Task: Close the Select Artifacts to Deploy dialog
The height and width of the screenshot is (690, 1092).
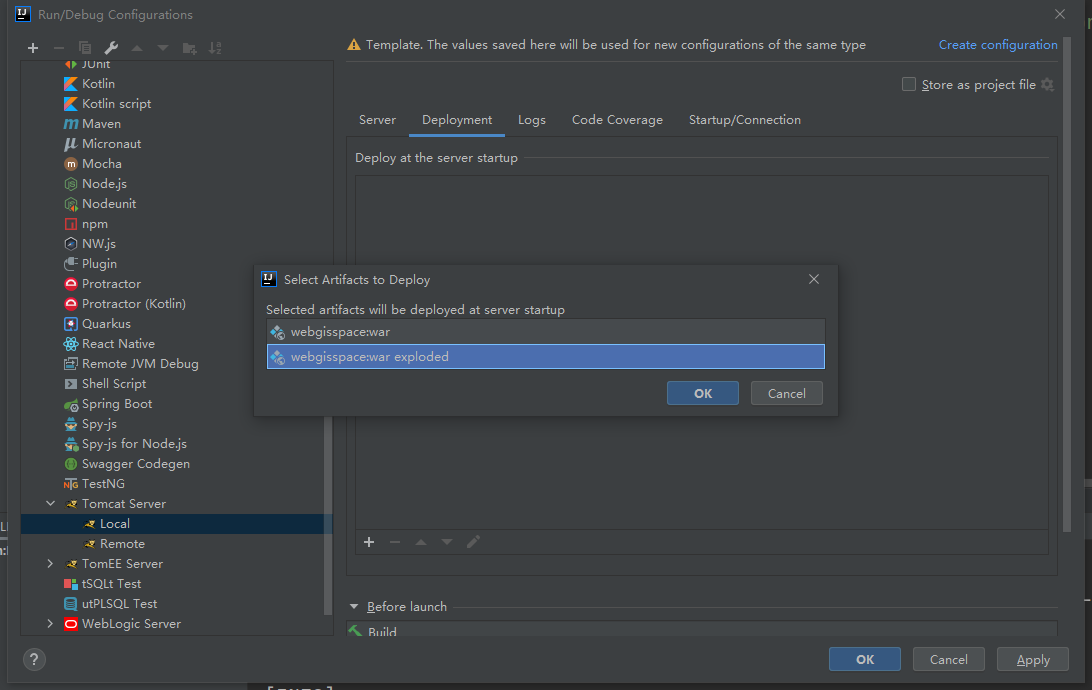Action: (813, 279)
